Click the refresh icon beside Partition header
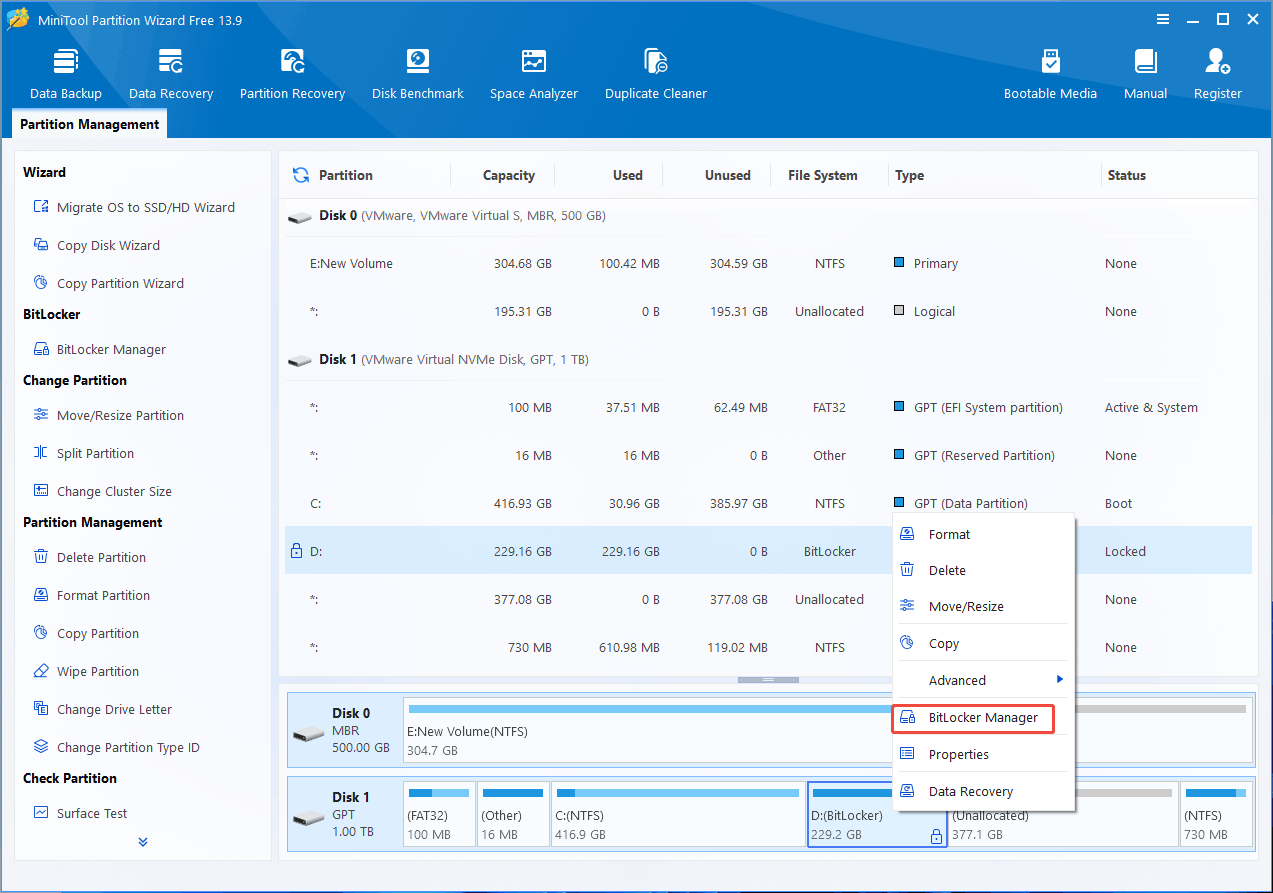This screenshot has width=1273, height=893. tap(301, 175)
